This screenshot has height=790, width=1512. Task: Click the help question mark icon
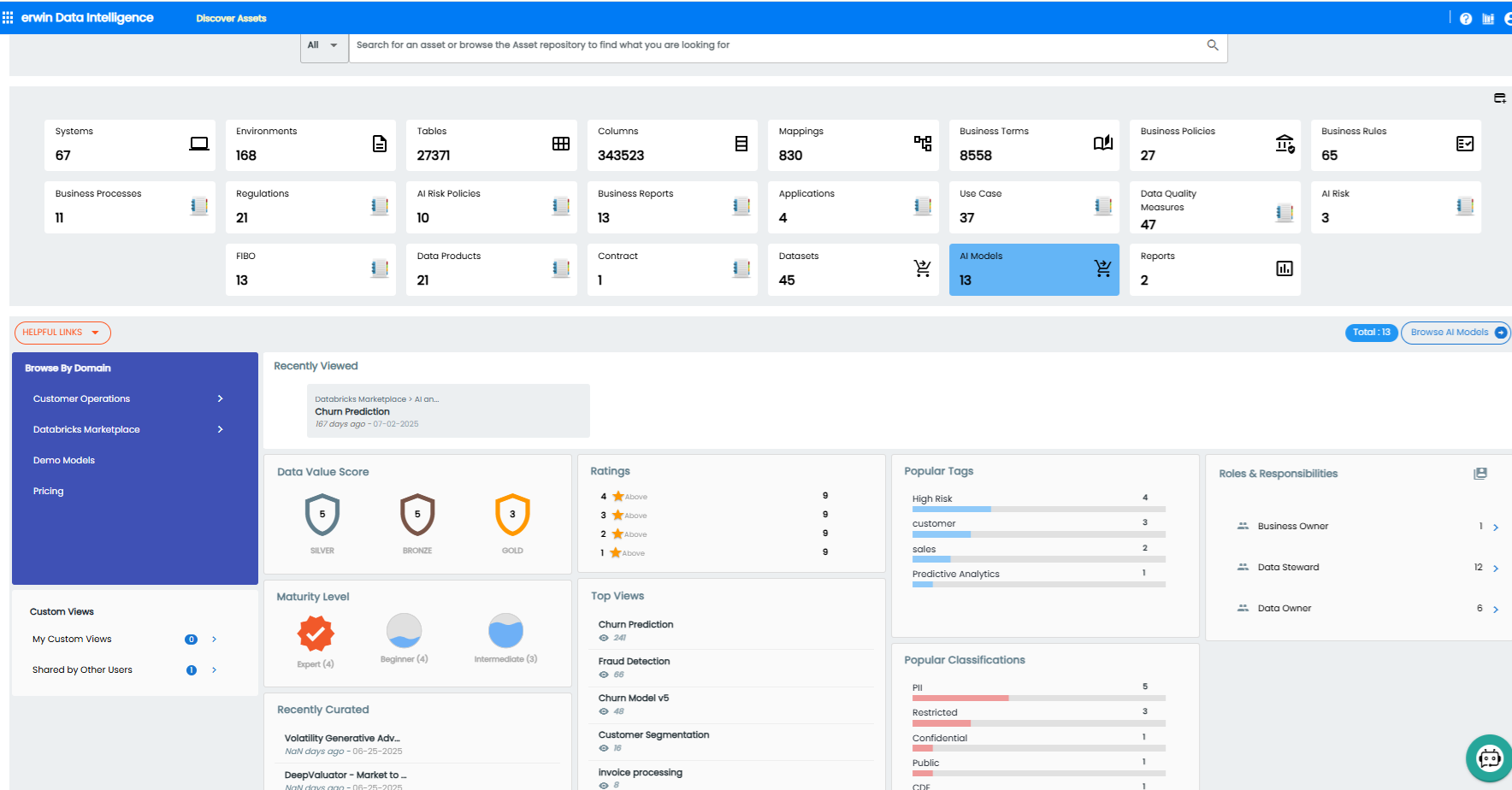tap(1466, 19)
